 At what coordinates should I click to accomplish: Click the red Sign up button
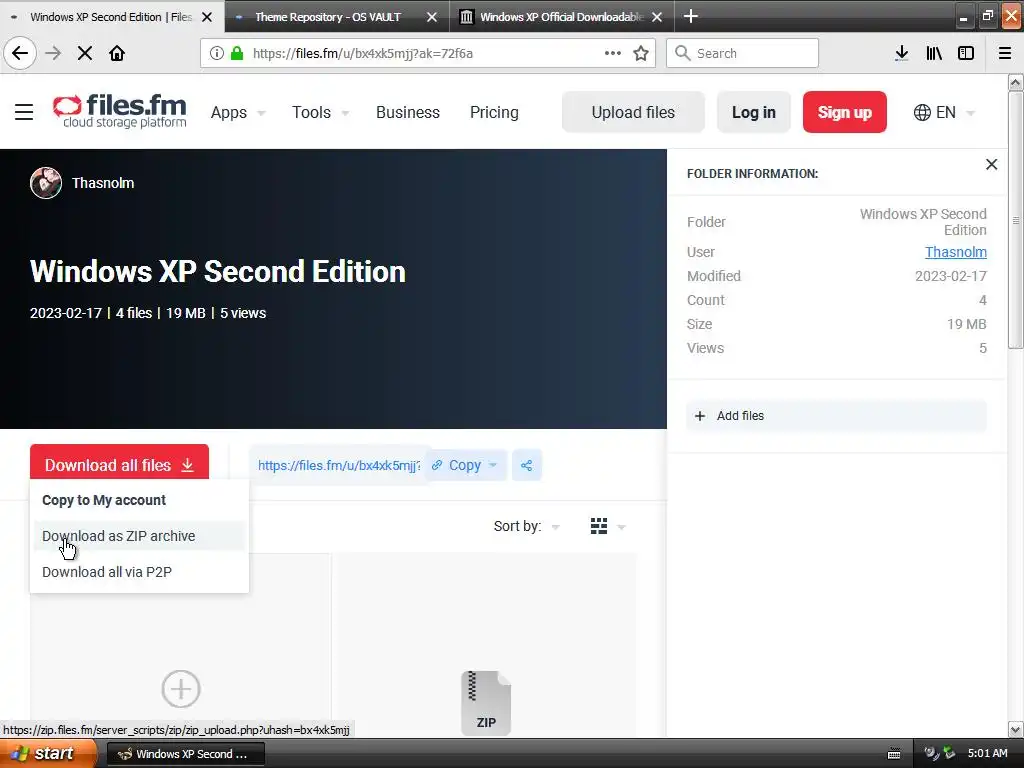[844, 112]
